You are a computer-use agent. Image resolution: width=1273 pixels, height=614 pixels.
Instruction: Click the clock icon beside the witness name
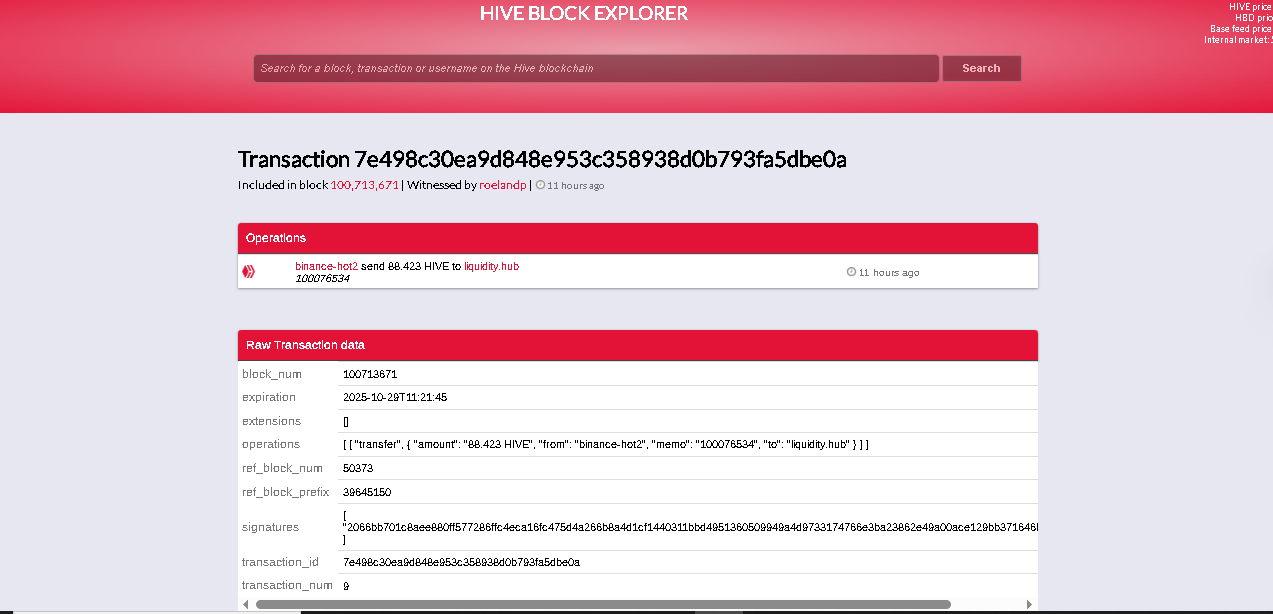click(x=541, y=185)
